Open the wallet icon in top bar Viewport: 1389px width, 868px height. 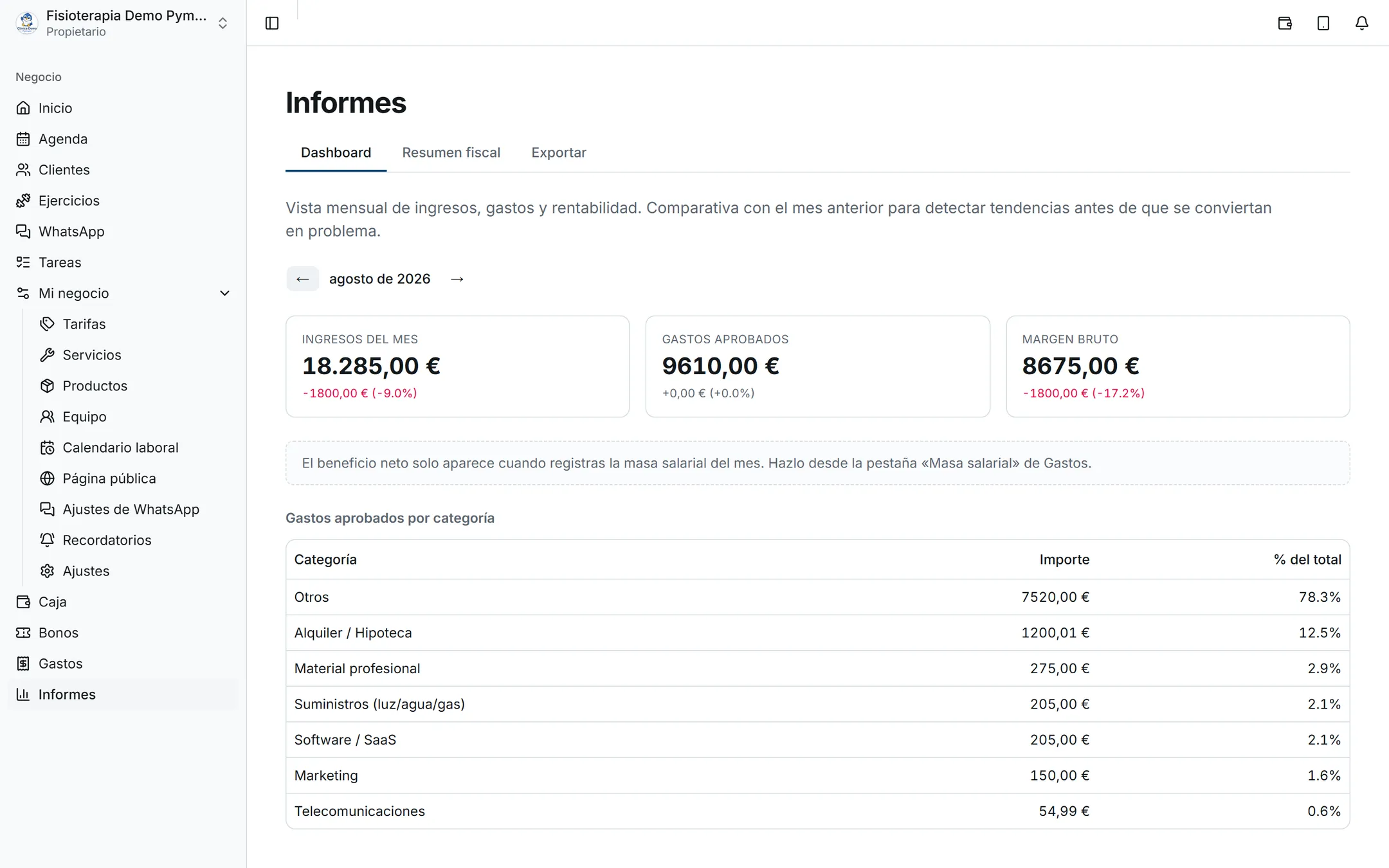tap(1285, 23)
